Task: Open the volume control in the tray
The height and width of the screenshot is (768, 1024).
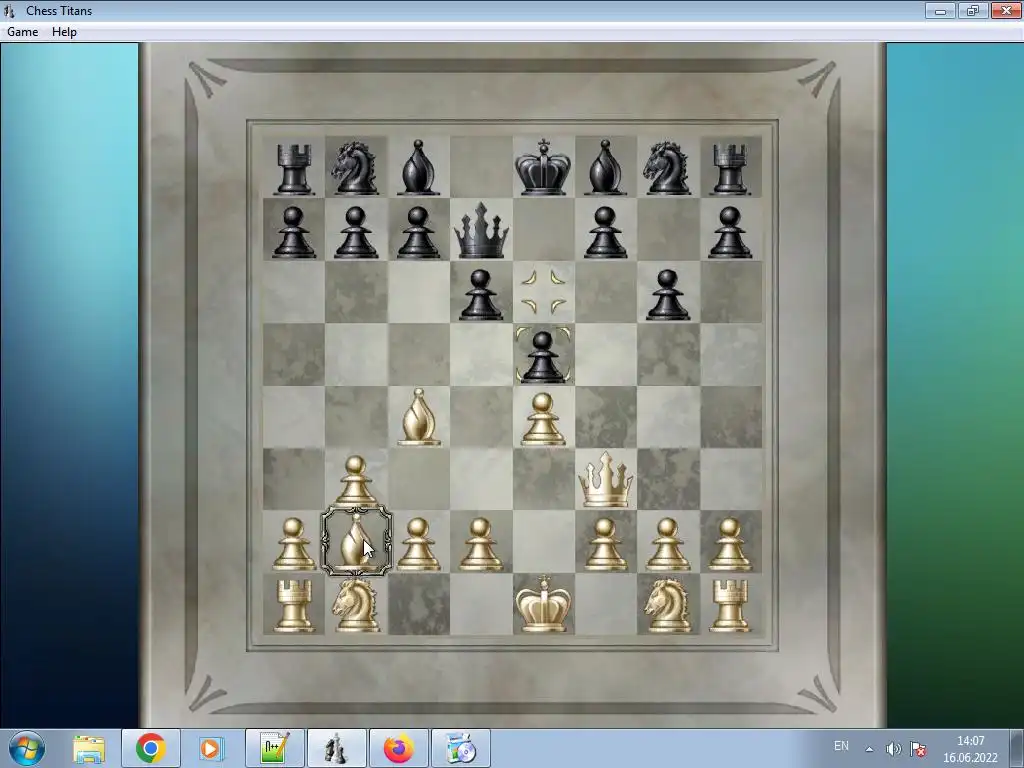Action: [x=893, y=749]
